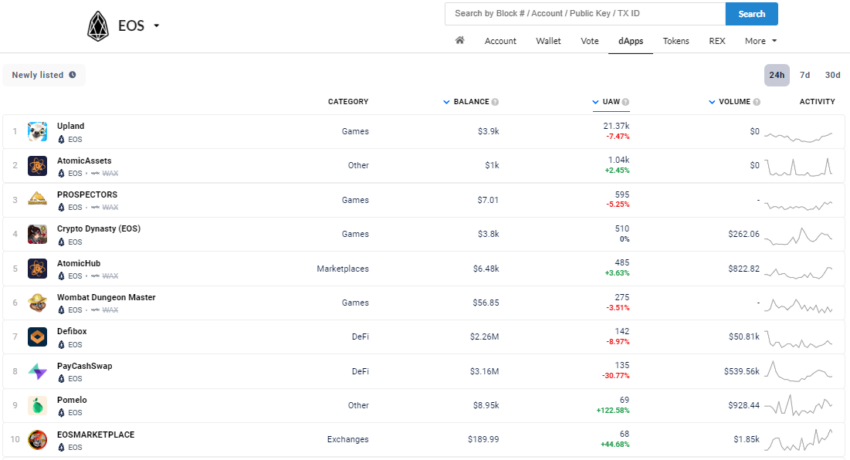View Upland activity sparkline chart
Image resolution: width=850 pixels, height=460 pixels.
point(798,137)
